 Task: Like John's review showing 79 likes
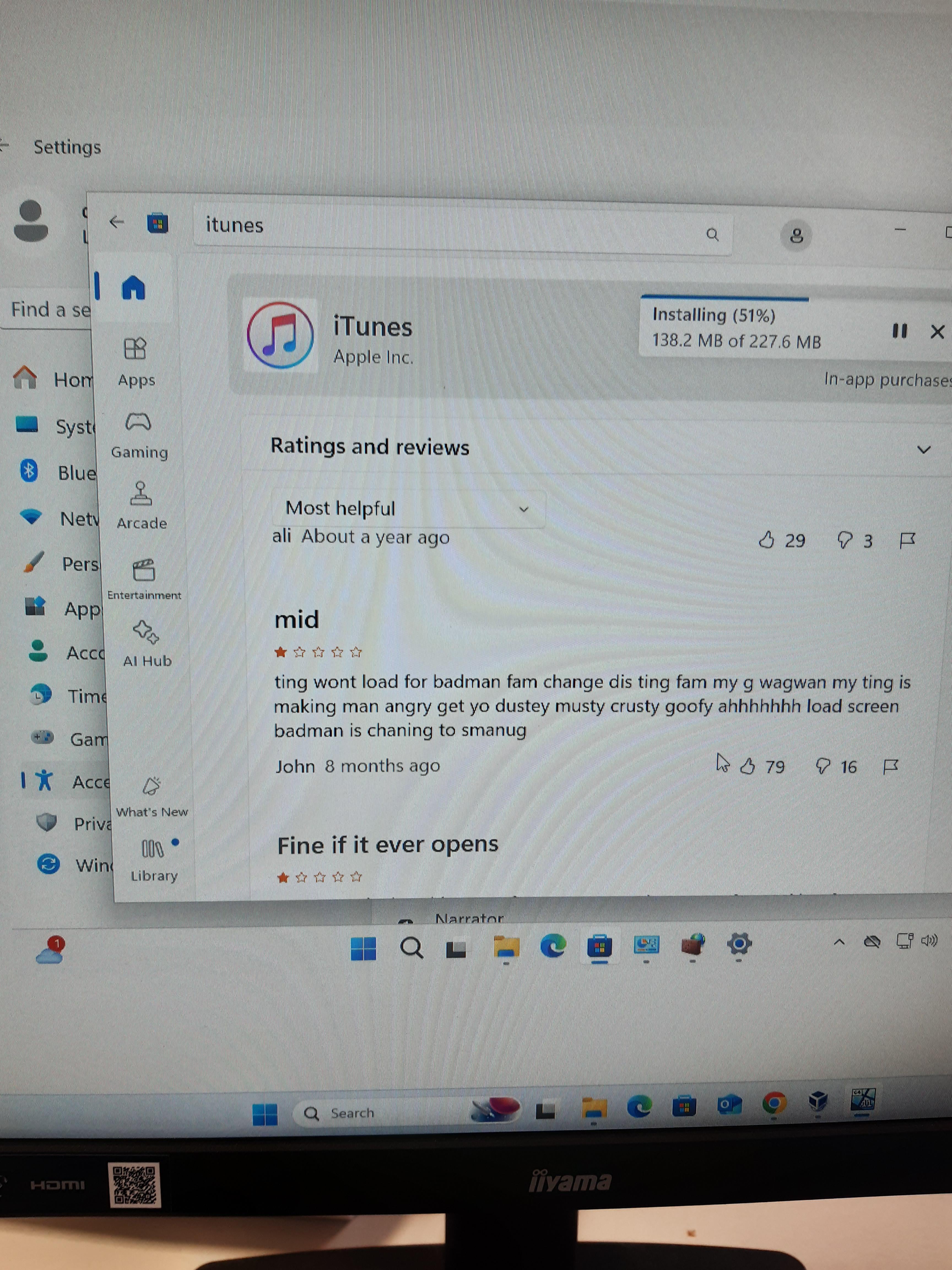tap(747, 766)
